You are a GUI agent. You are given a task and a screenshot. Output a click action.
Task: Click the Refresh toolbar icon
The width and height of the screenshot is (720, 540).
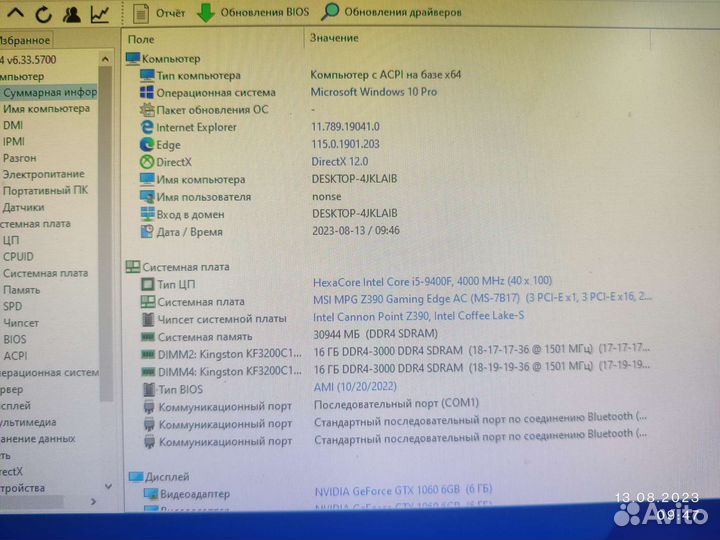(44, 14)
